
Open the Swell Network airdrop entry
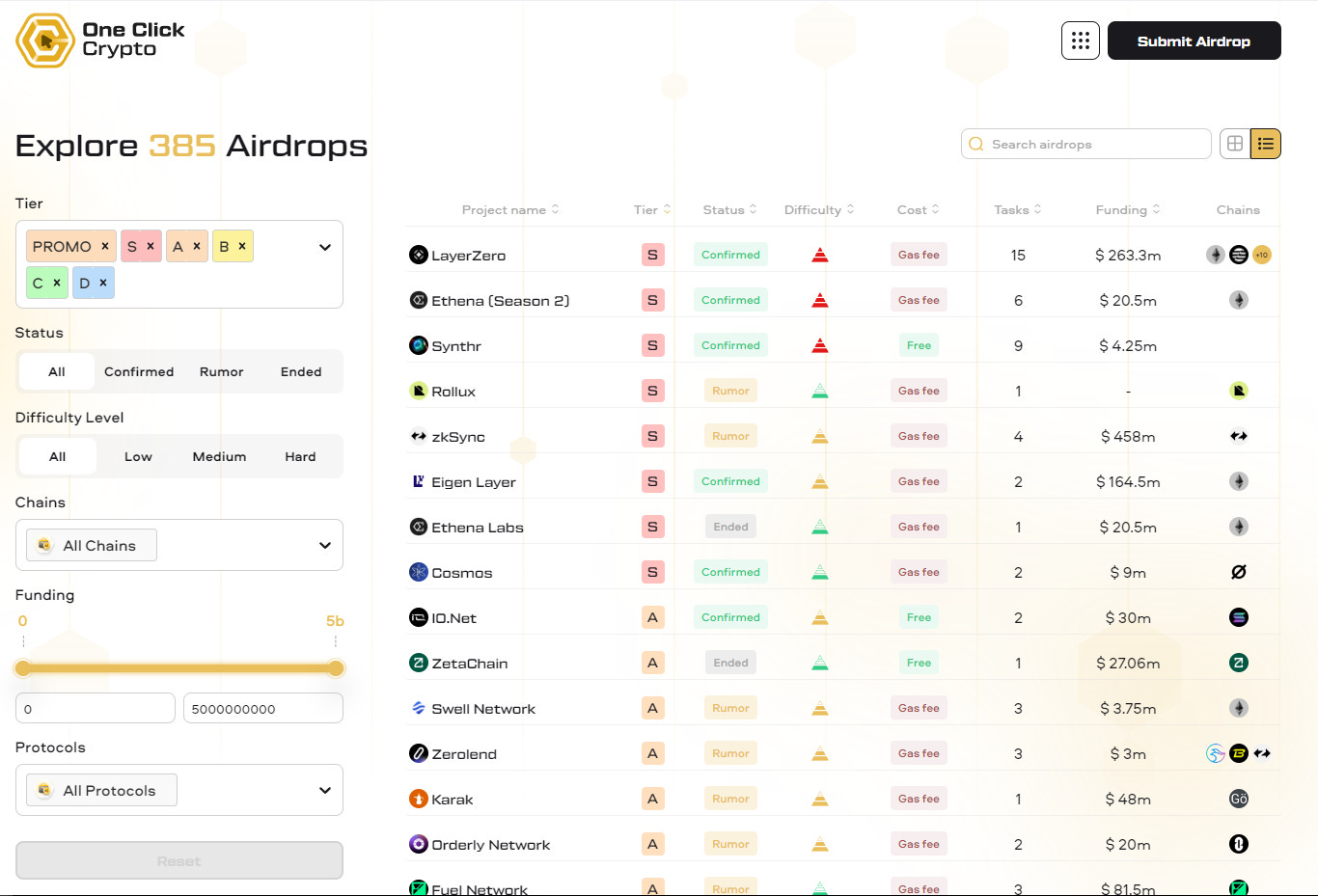click(x=483, y=709)
